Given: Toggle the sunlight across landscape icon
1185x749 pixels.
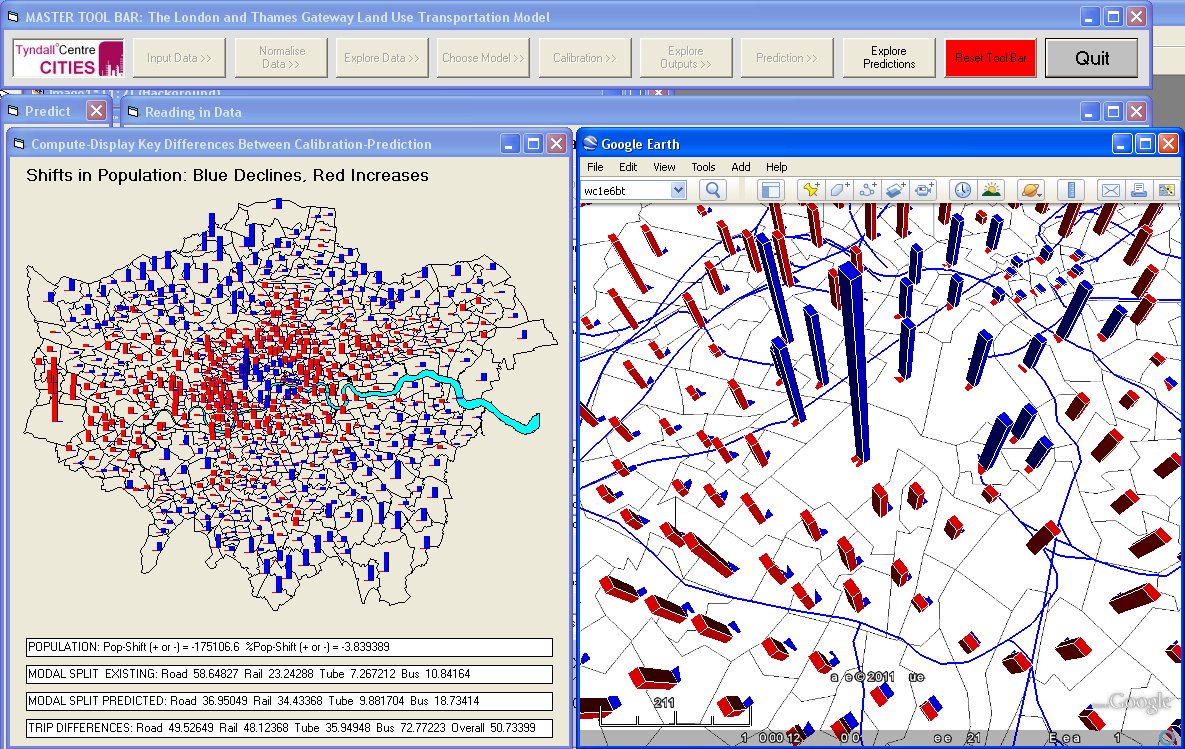Looking at the screenshot, I should [990, 190].
